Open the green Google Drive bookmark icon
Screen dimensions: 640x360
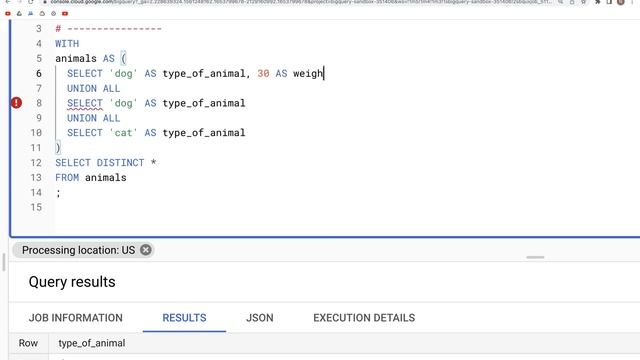tap(19, 13)
